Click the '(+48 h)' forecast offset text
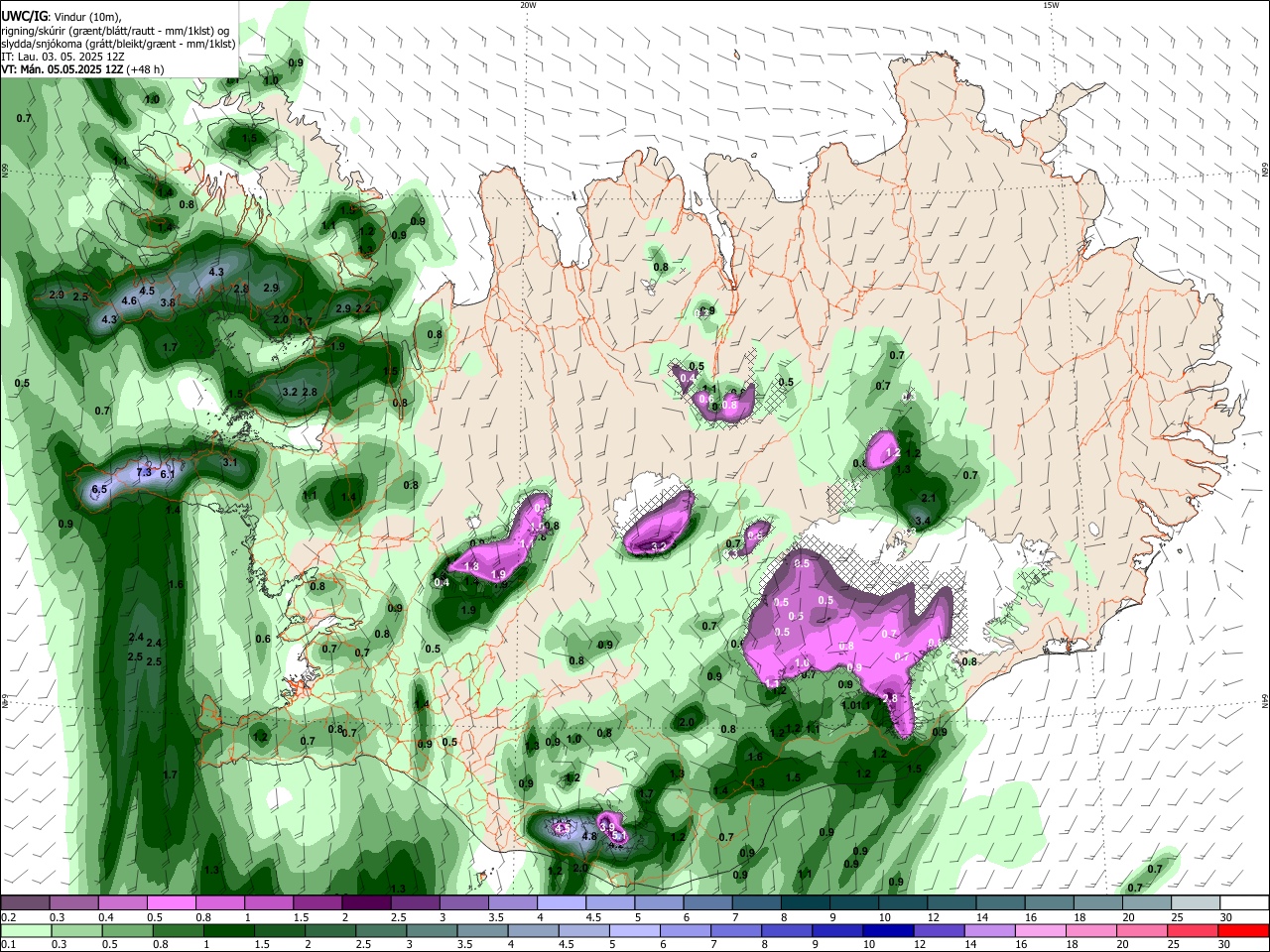Image resolution: width=1270 pixels, height=952 pixels. click(x=146, y=69)
